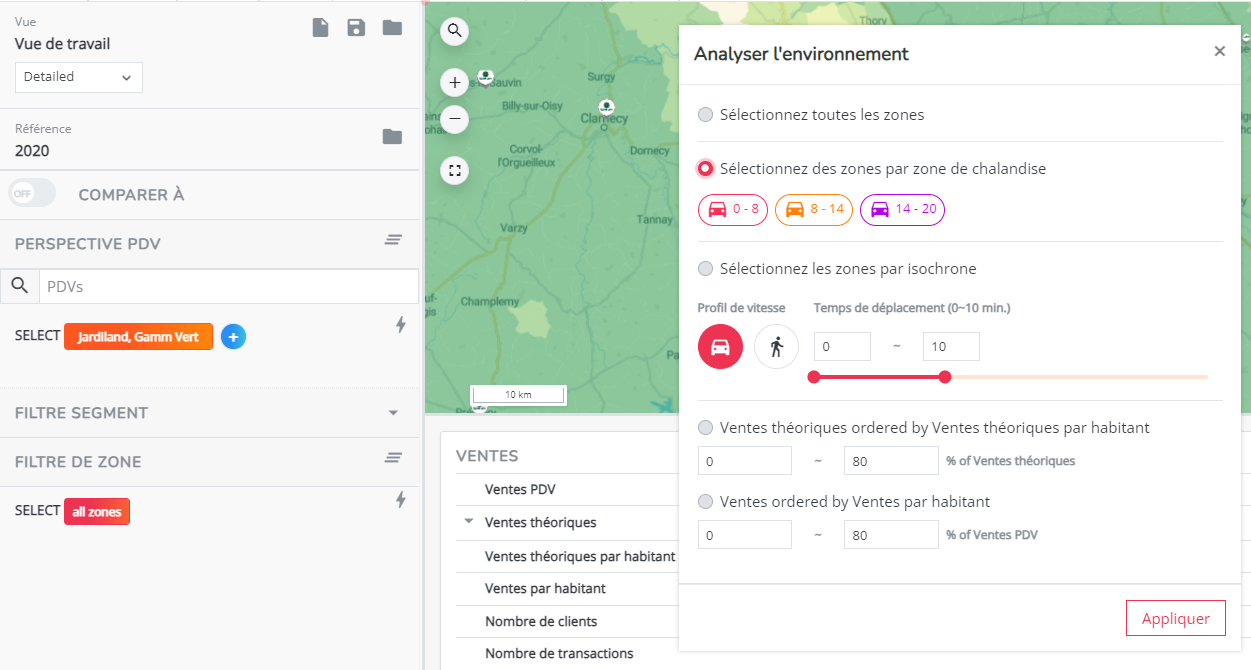The width and height of the screenshot is (1251, 670).
Task: Open the Perspective PDV filter icon
Action: pos(392,240)
